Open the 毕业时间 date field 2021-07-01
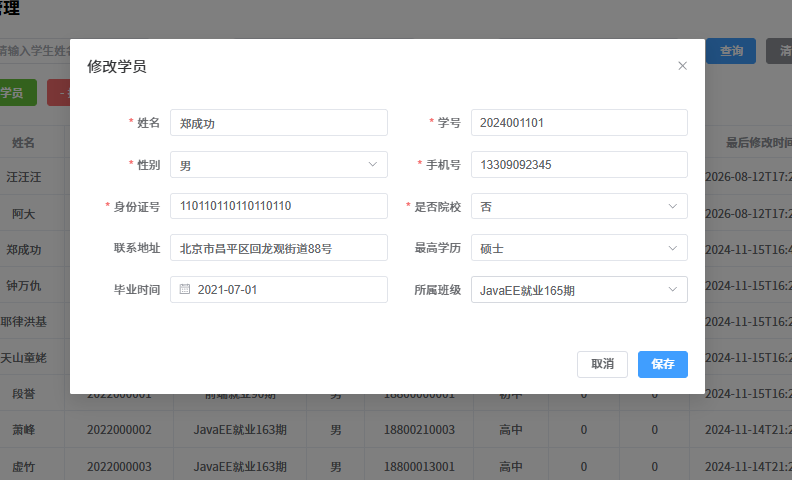Screen dimensions: 792x480 279,290
